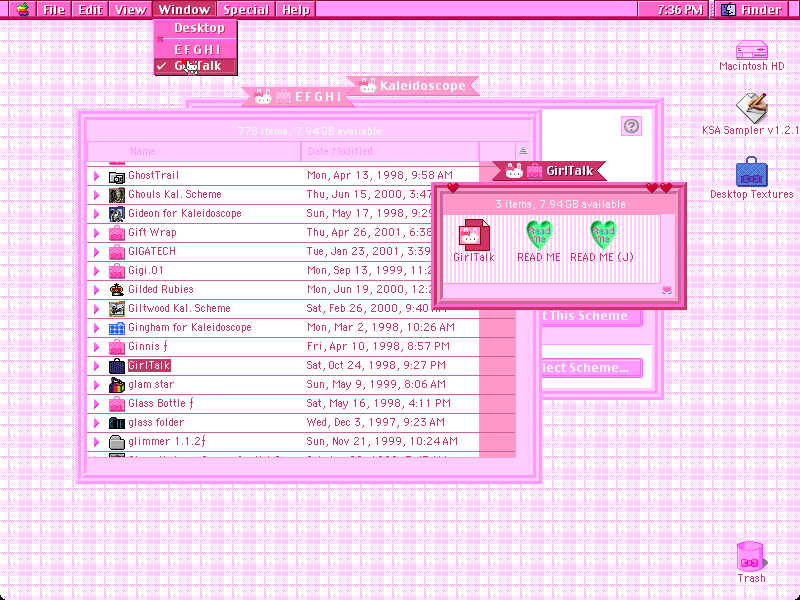Click the Gideon for Kaleidoscope icon
The image size is (800, 600).
(117, 214)
